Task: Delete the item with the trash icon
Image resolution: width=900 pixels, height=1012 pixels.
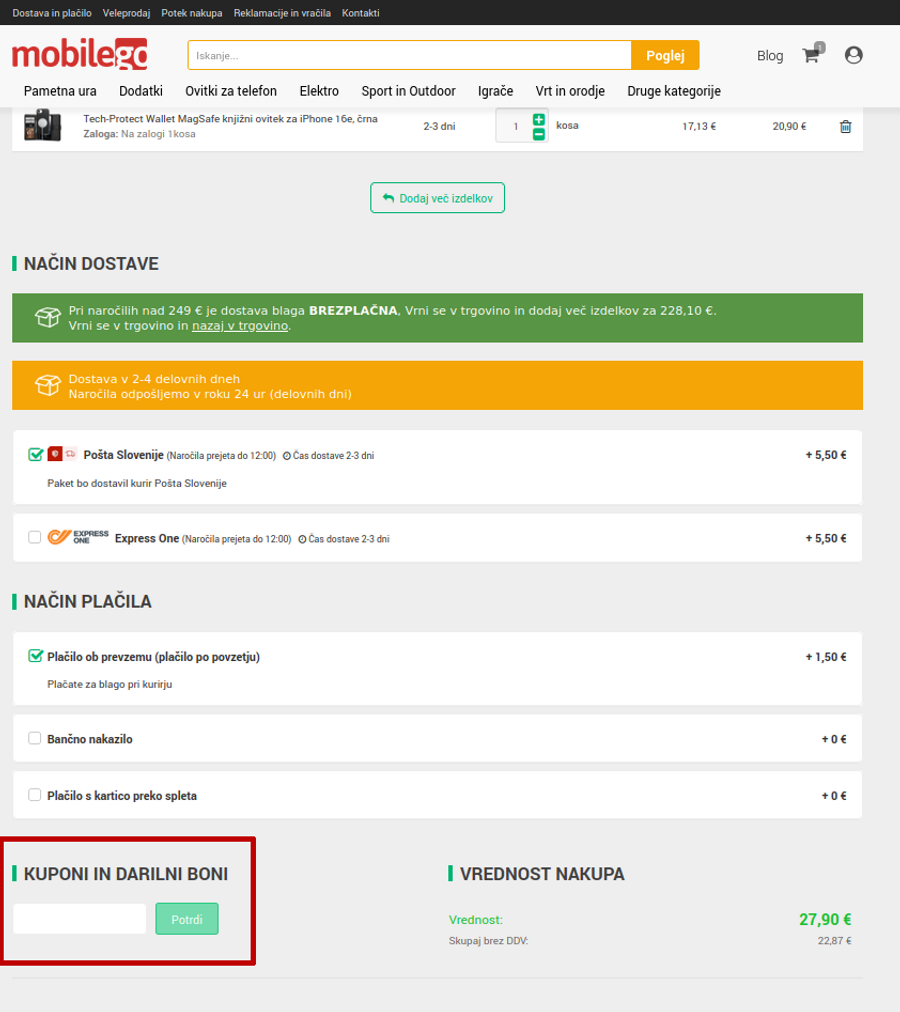Action: pos(845,127)
